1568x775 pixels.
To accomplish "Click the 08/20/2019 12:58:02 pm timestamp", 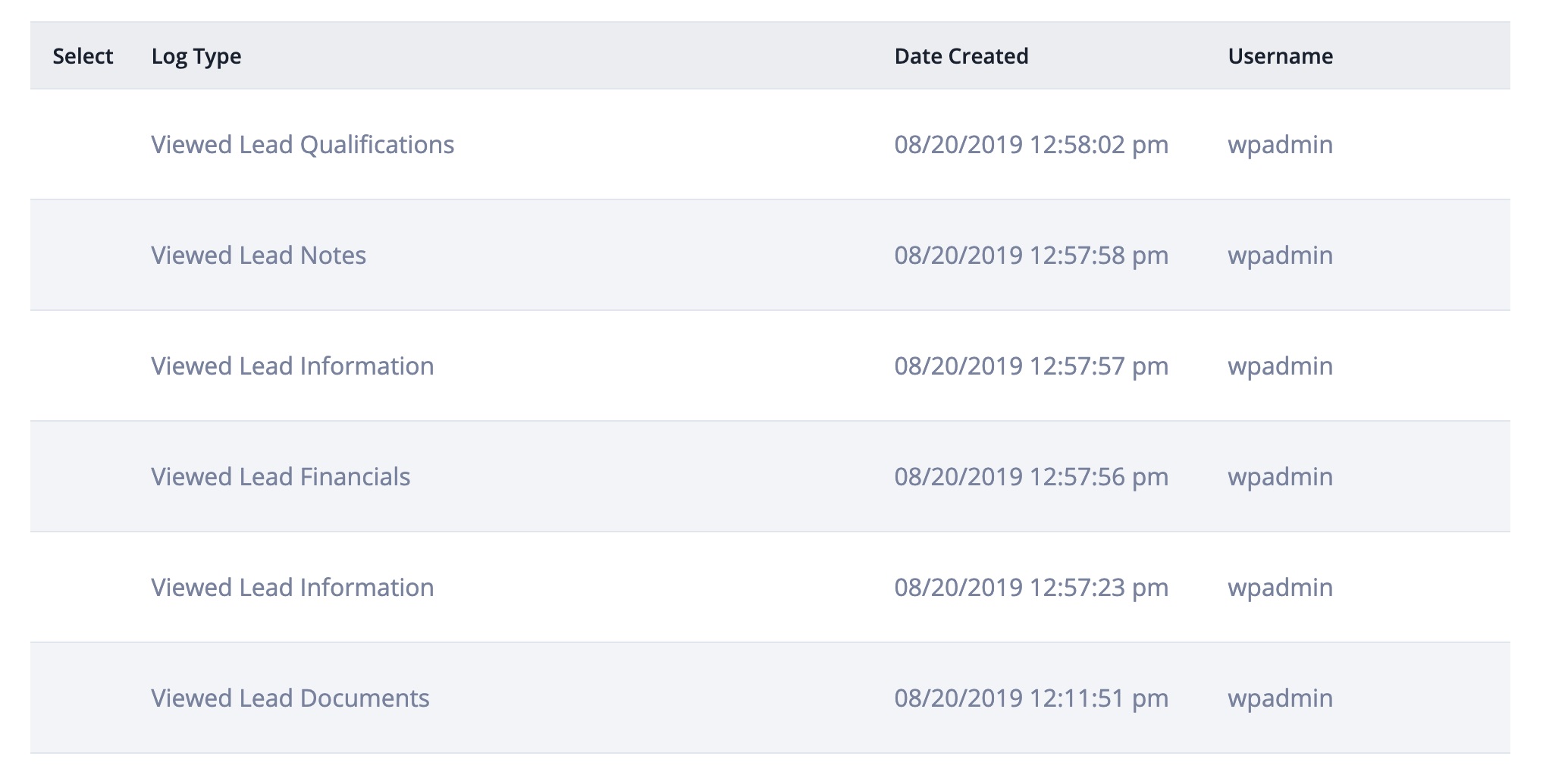I will [1031, 144].
